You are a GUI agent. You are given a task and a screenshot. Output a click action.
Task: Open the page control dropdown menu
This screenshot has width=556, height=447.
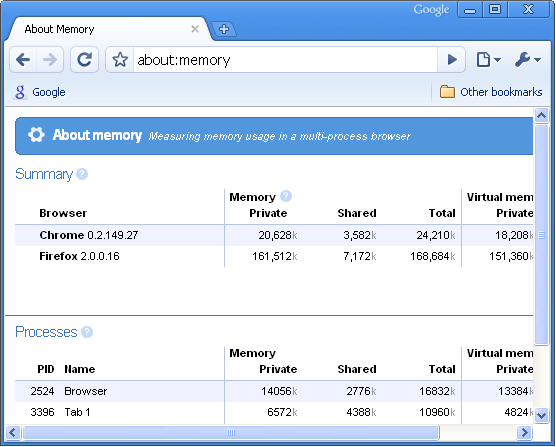click(488, 60)
